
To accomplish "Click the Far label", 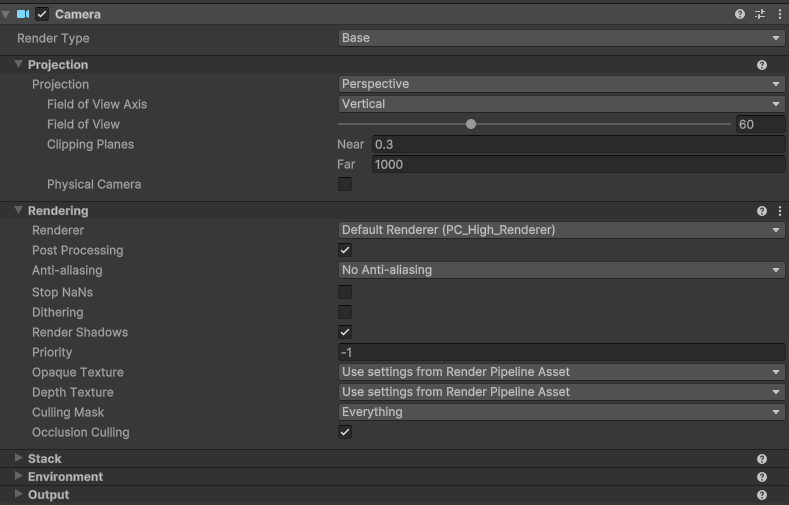I will (x=346, y=164).
